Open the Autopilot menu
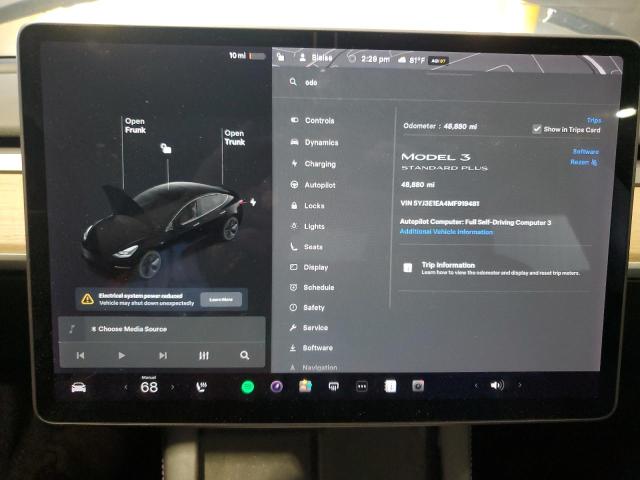This screenshot has height=480, width=640. coord(313,185)
